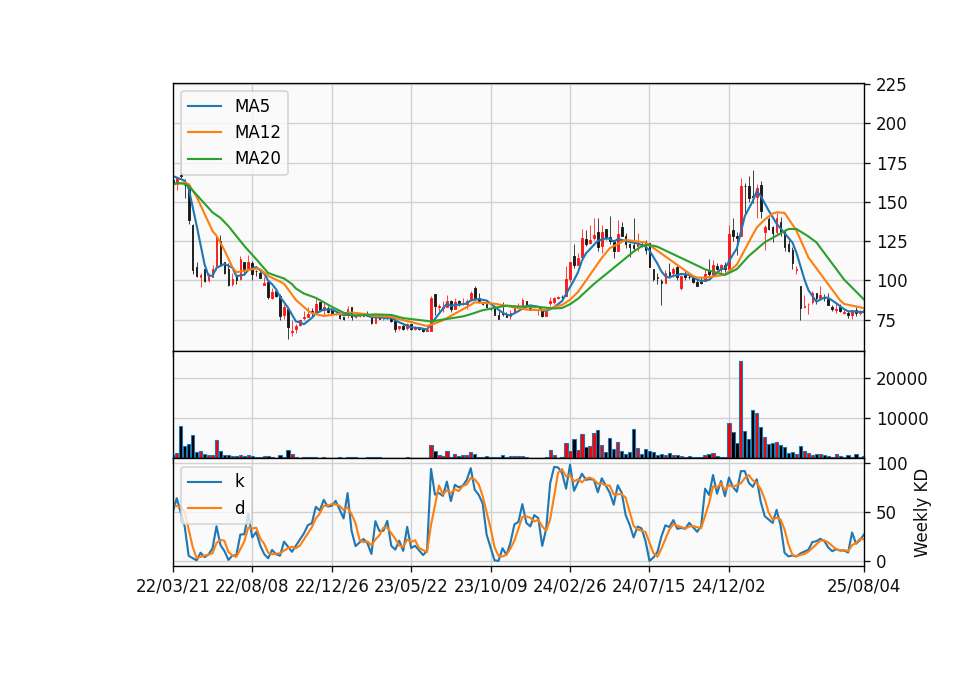Click the 20000 volume axis label
Viewport: 960px width, 690px height.
click(902, 379)
